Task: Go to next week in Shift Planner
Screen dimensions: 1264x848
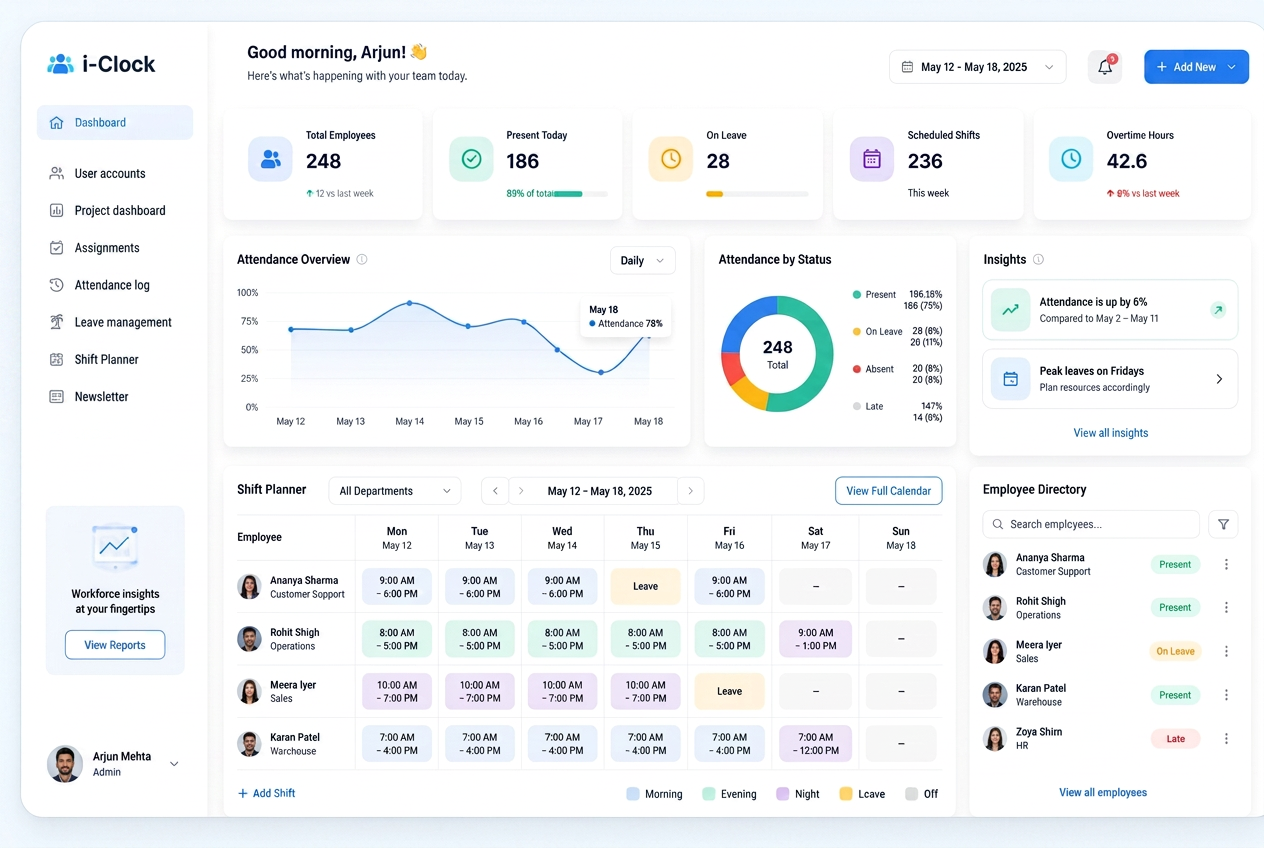Action: click(690, 491)
